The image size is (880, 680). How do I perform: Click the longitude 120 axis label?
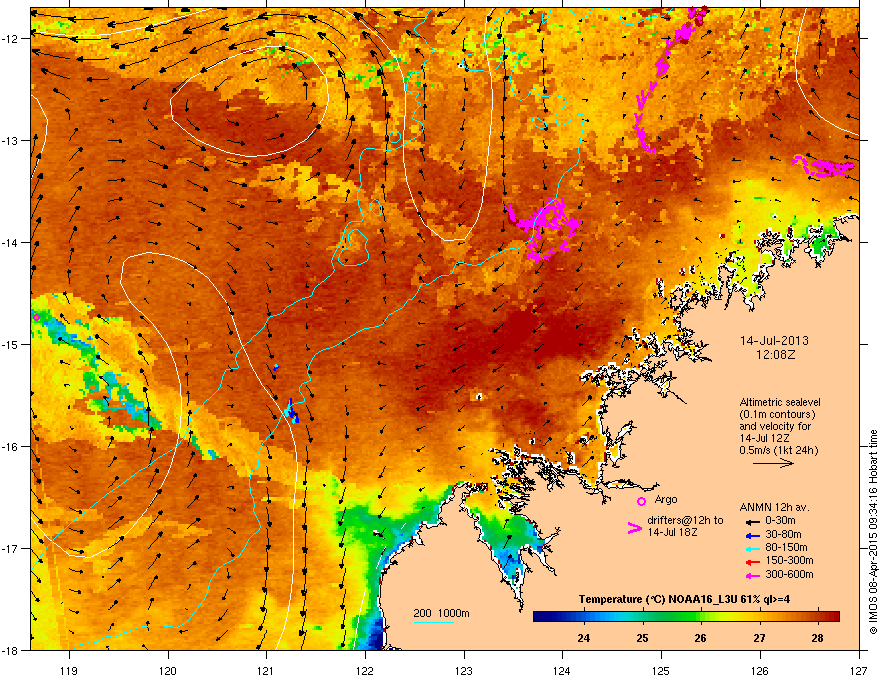168,670
